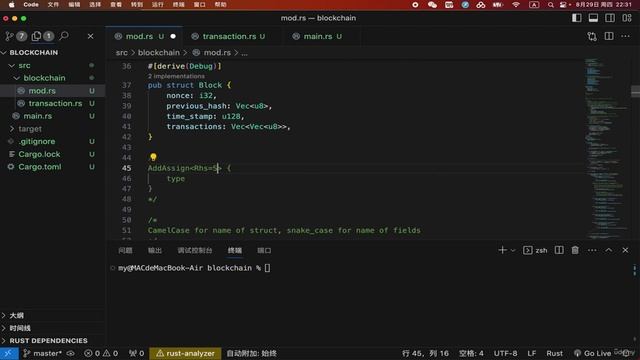This screenshot has height=360, width=640.
Task: Open the terminal launch profile dropdown
Action: 513,250
